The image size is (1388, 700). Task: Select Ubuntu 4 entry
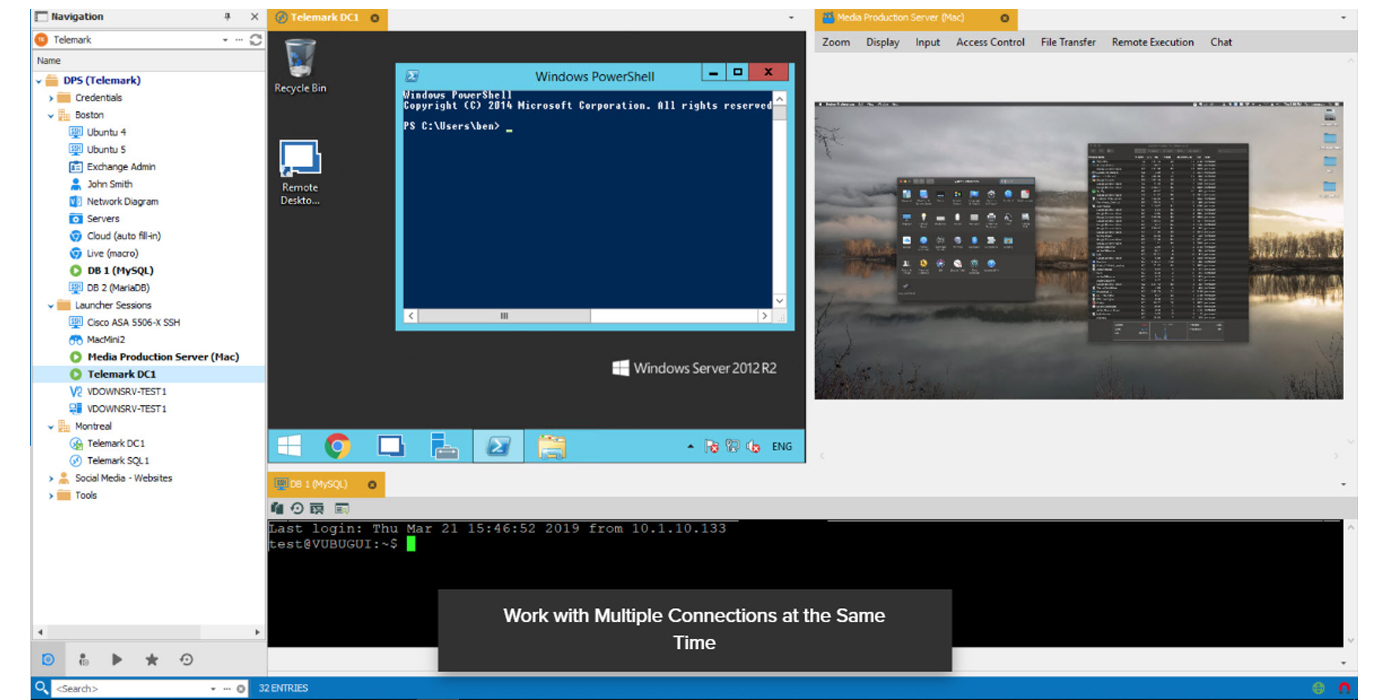tap(106, 132)
